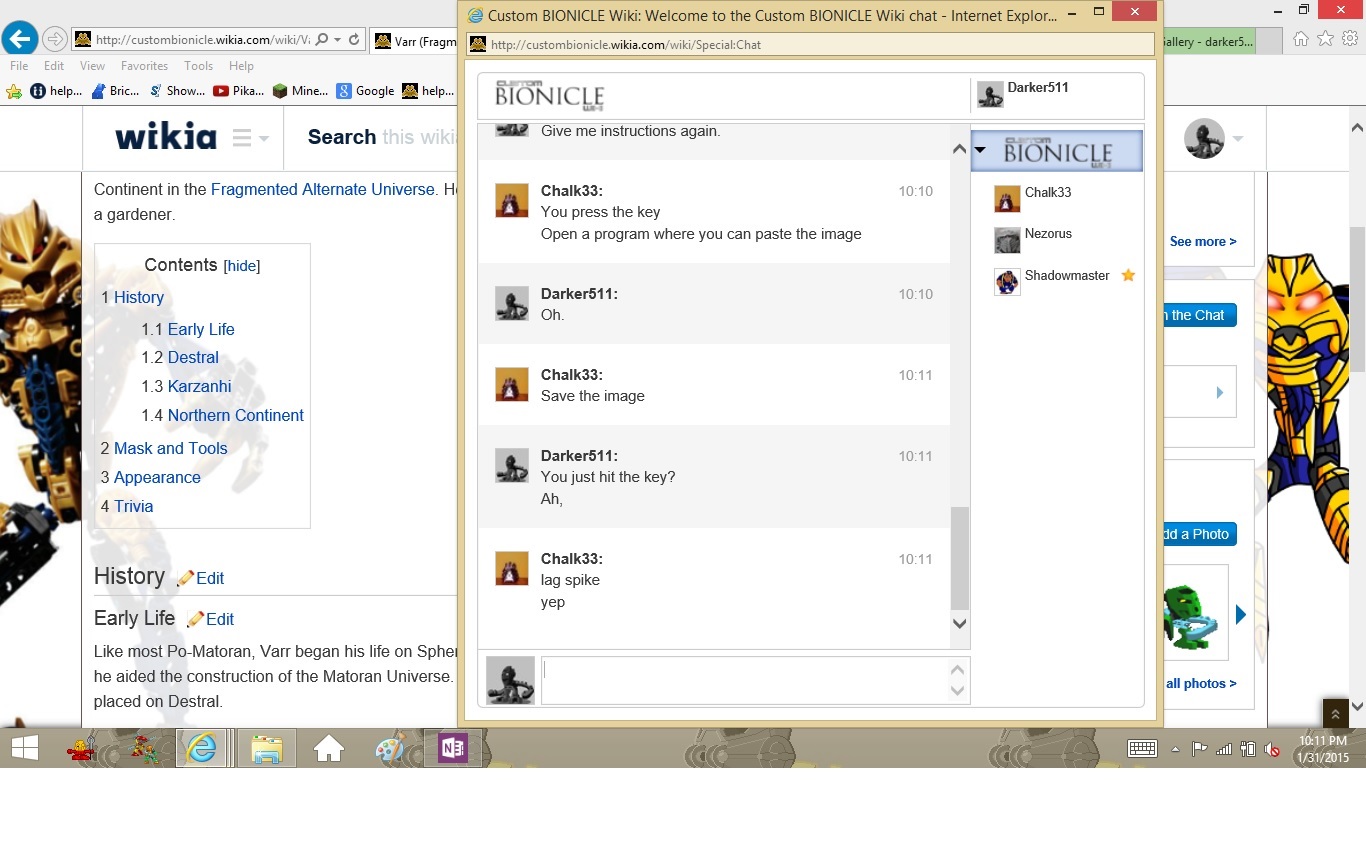Click the Action Center flag icon

pos(1199,749)
